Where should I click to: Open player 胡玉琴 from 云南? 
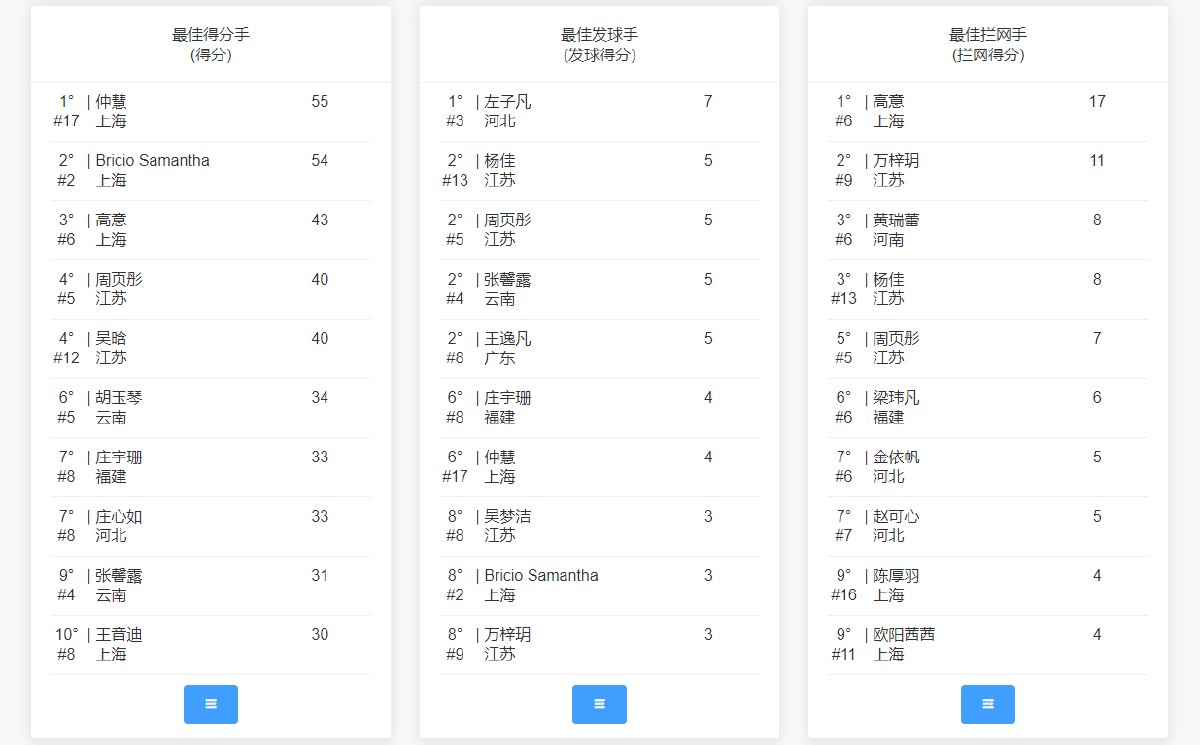[x=119, y=398]
